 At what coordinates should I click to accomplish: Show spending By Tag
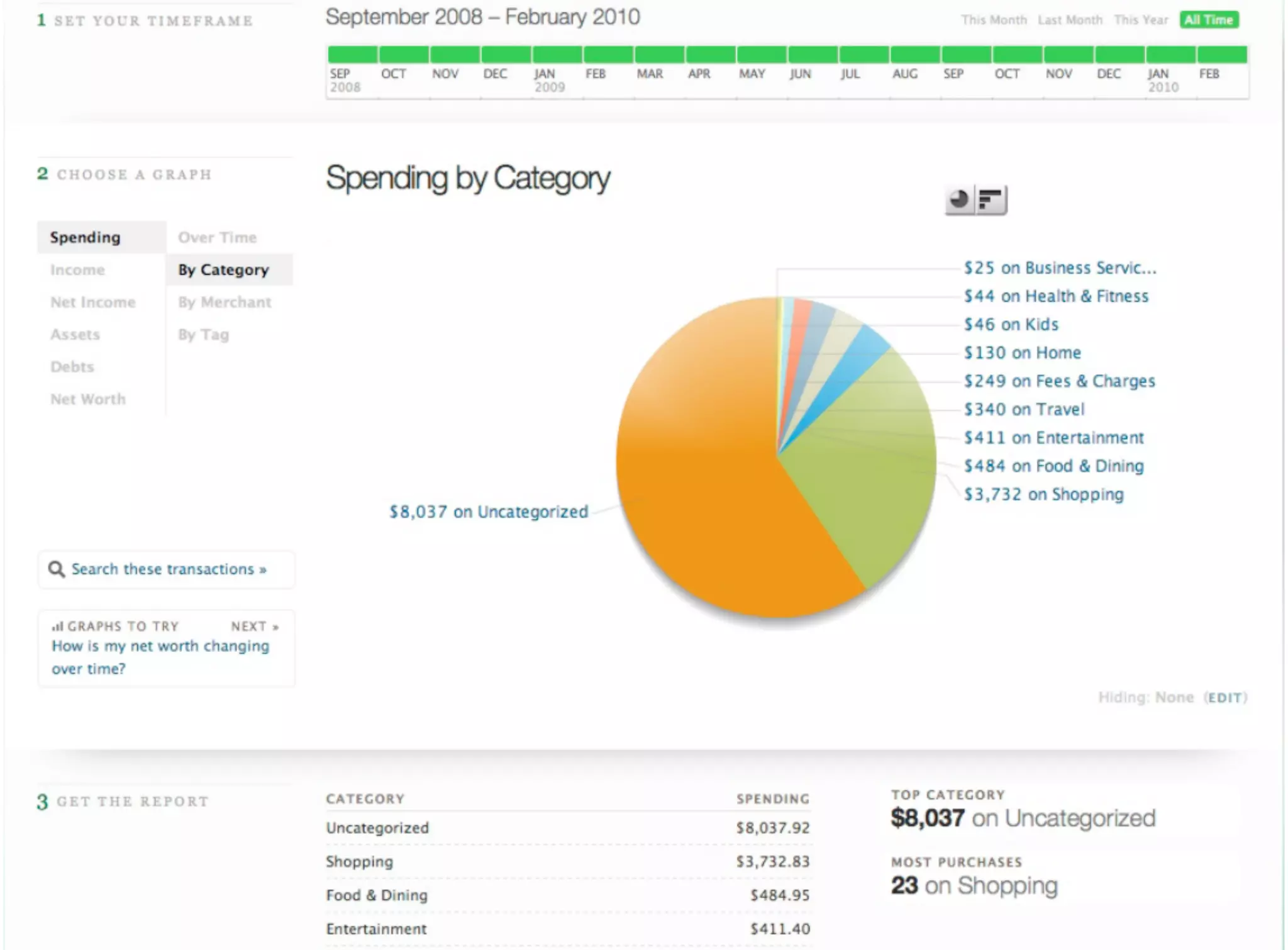pyautogui.click(x=203, y=335)
